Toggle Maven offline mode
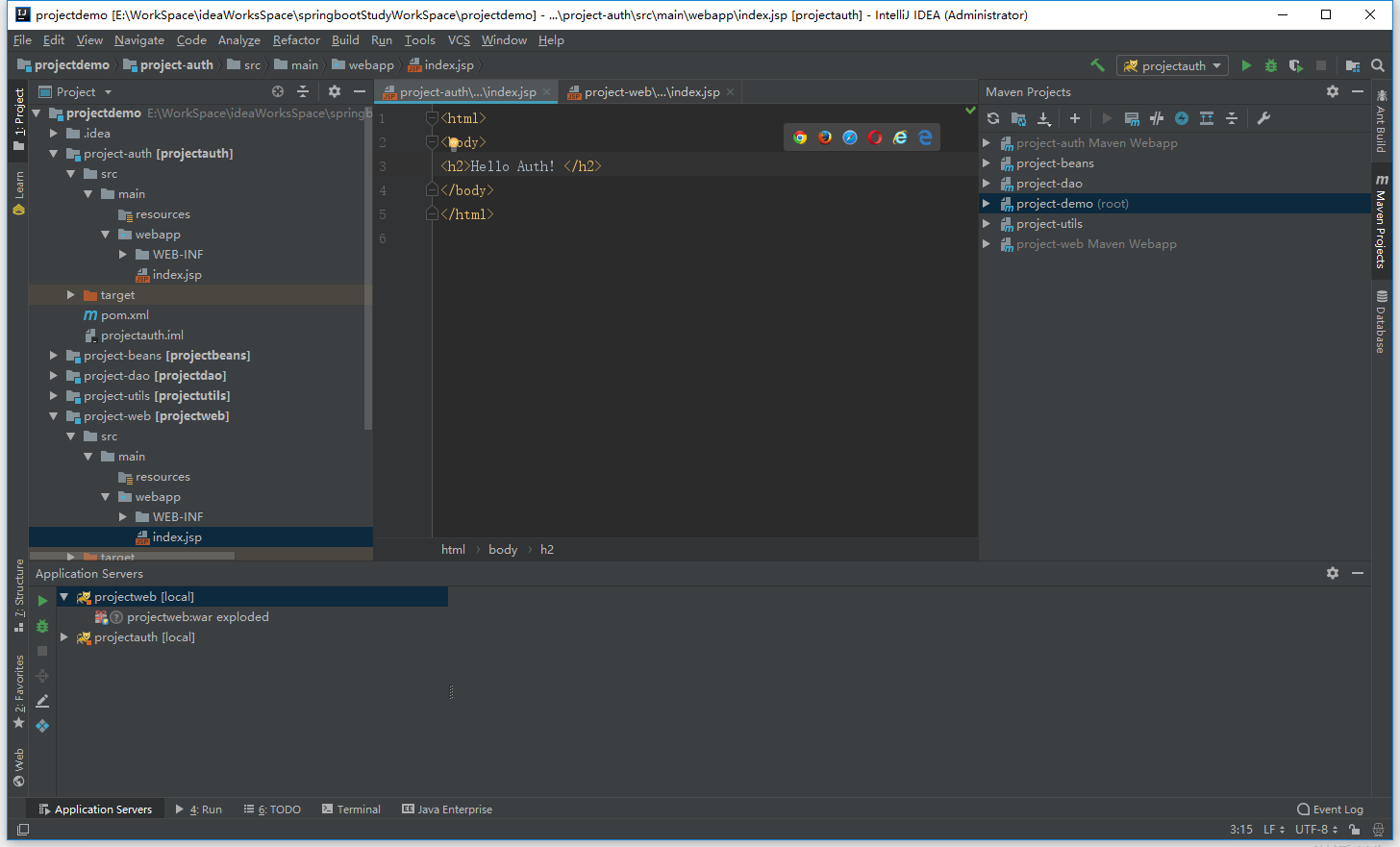The image size is (1400, 847). click(x=1157, y=118)
